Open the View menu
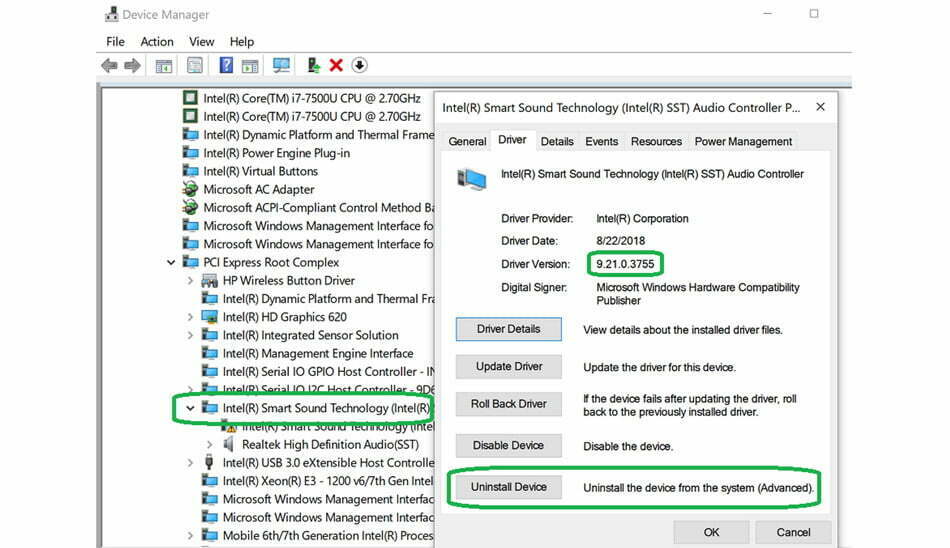 tap(202, 42)
